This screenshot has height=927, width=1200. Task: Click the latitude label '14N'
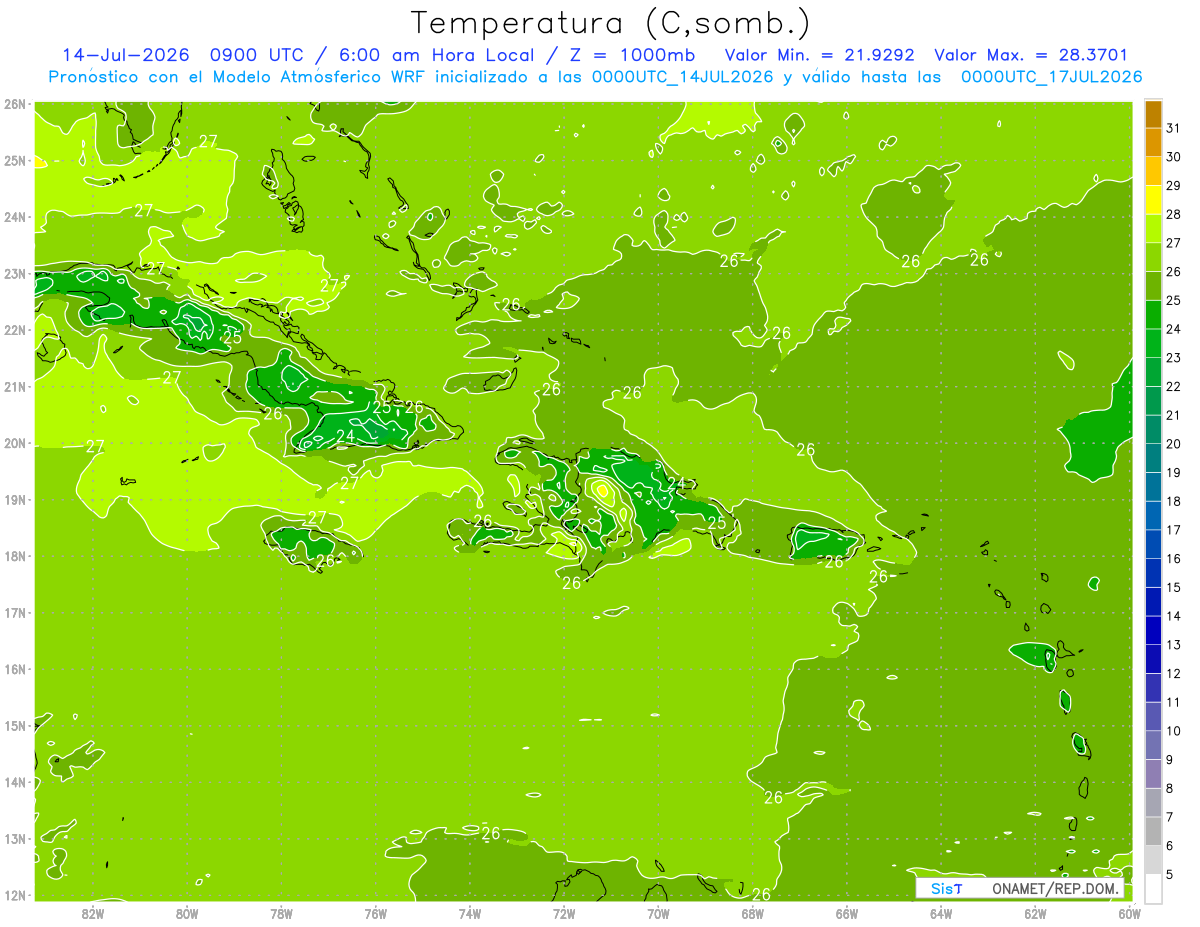pos(15,782)
